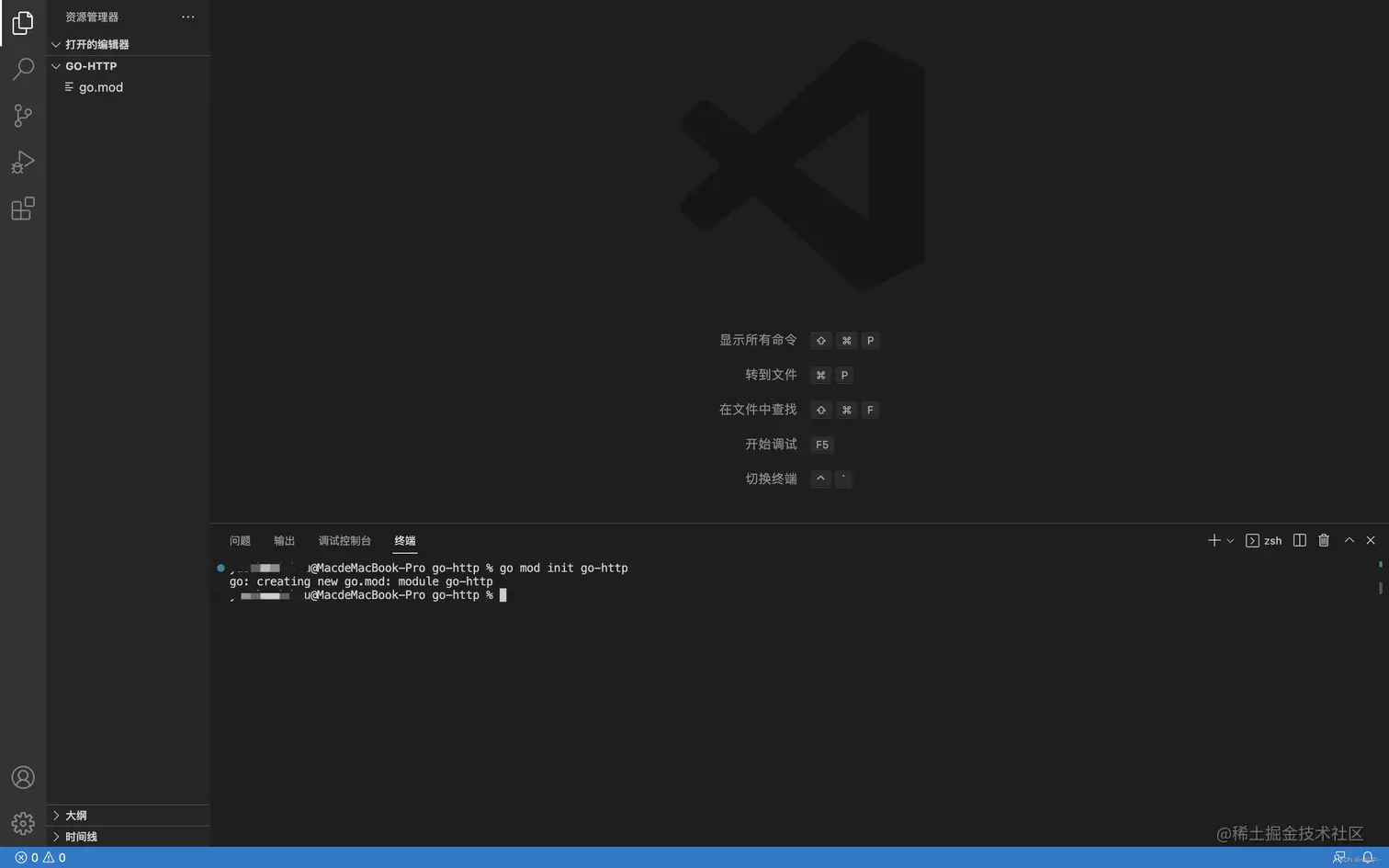The height and width of the screenshot is (868, 1389).
Task: Close the terminal panel
Action: 1371,541
